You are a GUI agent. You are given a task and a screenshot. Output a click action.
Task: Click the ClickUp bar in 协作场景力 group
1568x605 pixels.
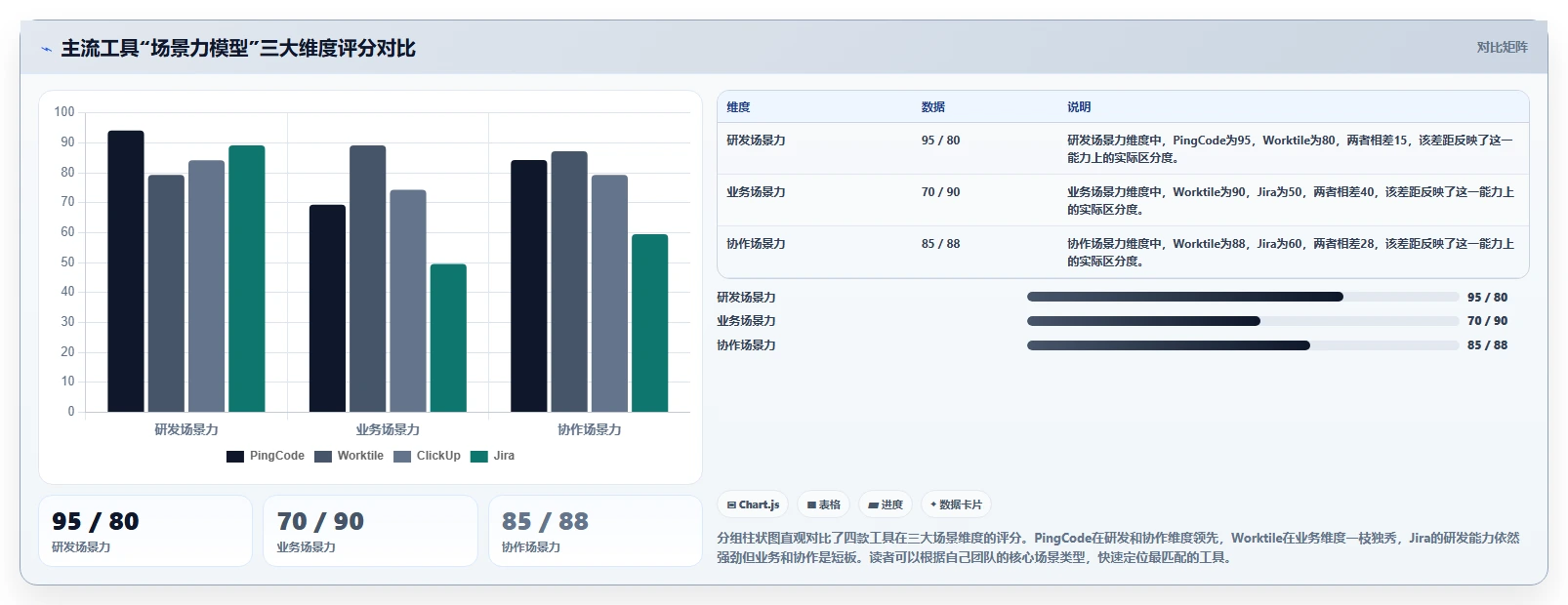[609, 294]
